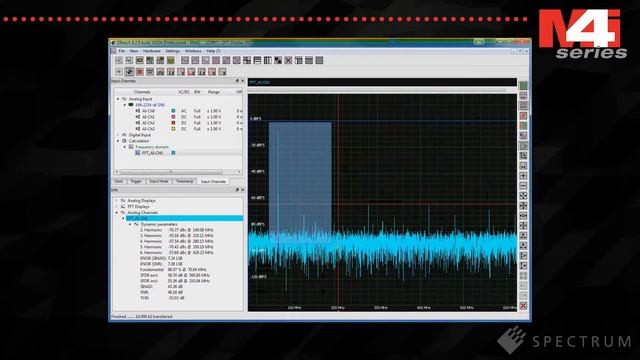Collapse the Frequency domain node
640x360 pixels.
pyautogui.click(x=125, y=147)
